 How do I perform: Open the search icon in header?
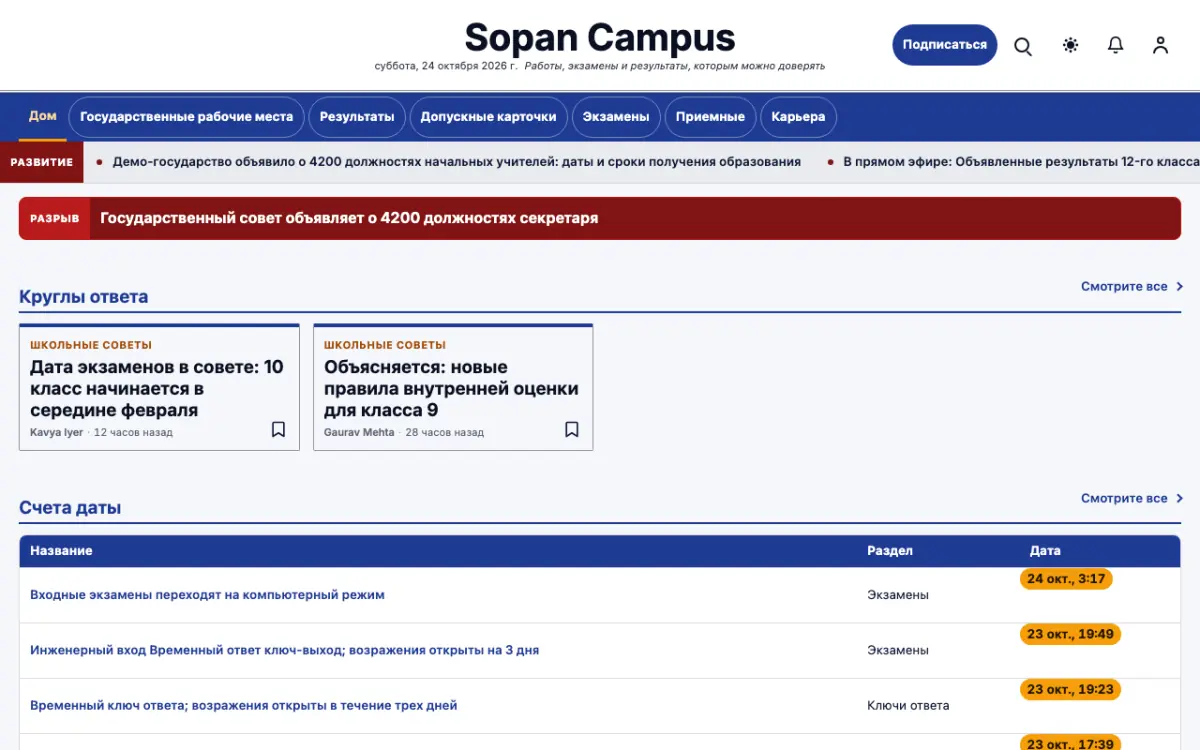click(1023, 46)
